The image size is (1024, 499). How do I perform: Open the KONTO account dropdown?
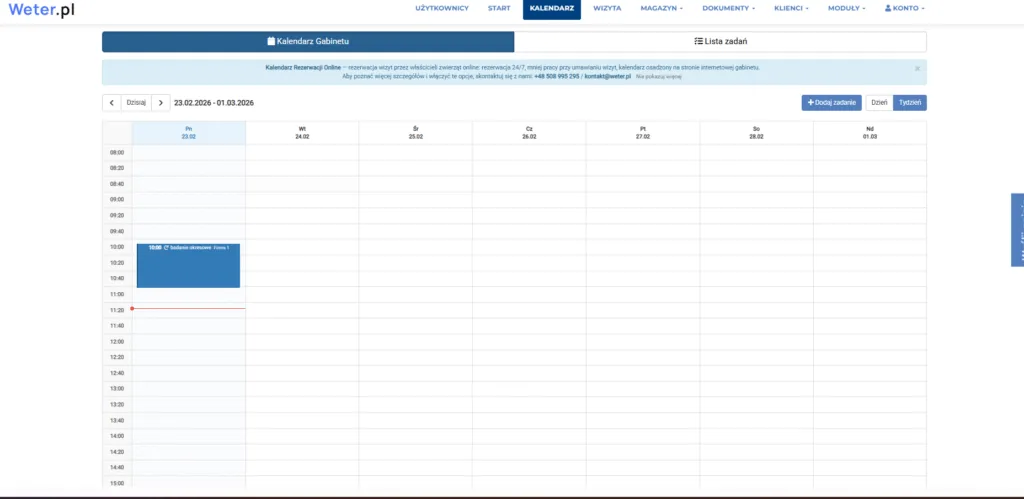pos(904,8)
